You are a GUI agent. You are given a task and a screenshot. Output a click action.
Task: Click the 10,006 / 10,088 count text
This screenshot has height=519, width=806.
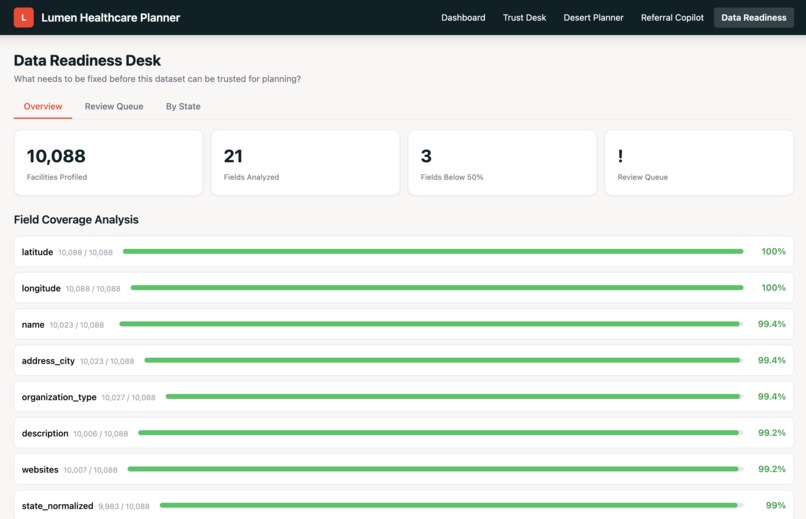click(101, 434)
